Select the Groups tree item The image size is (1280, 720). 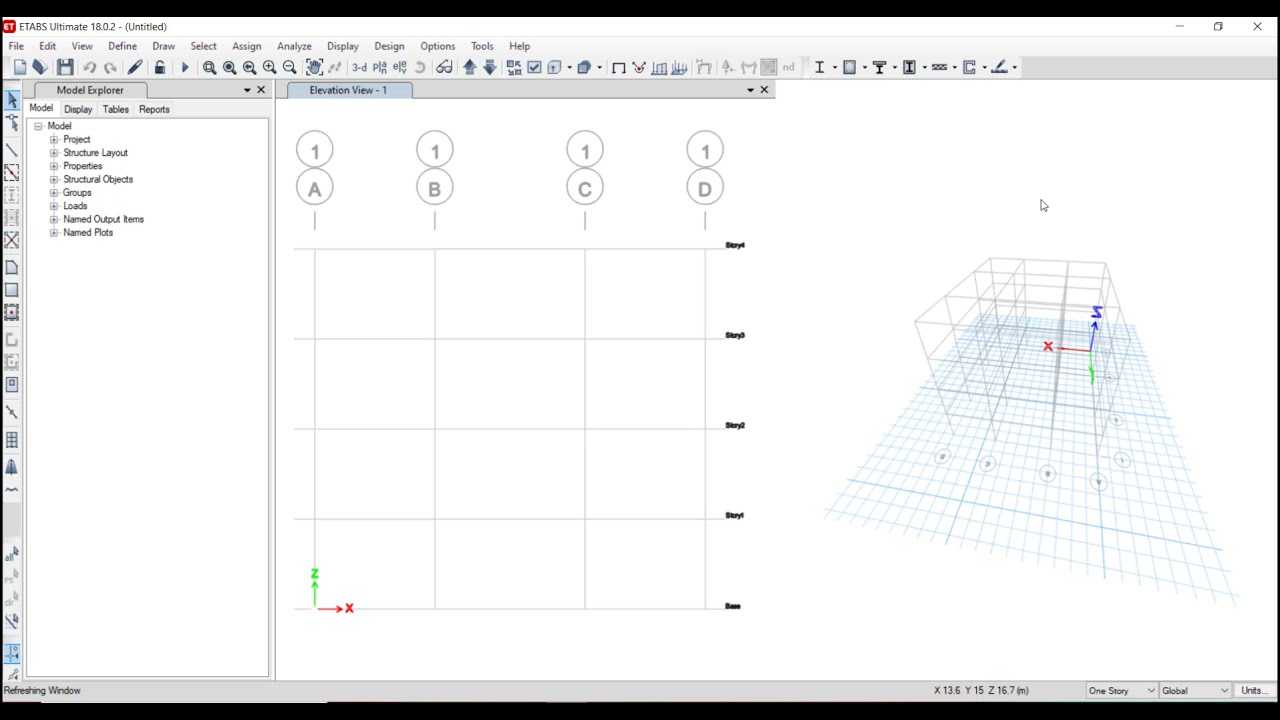point(77,192)
